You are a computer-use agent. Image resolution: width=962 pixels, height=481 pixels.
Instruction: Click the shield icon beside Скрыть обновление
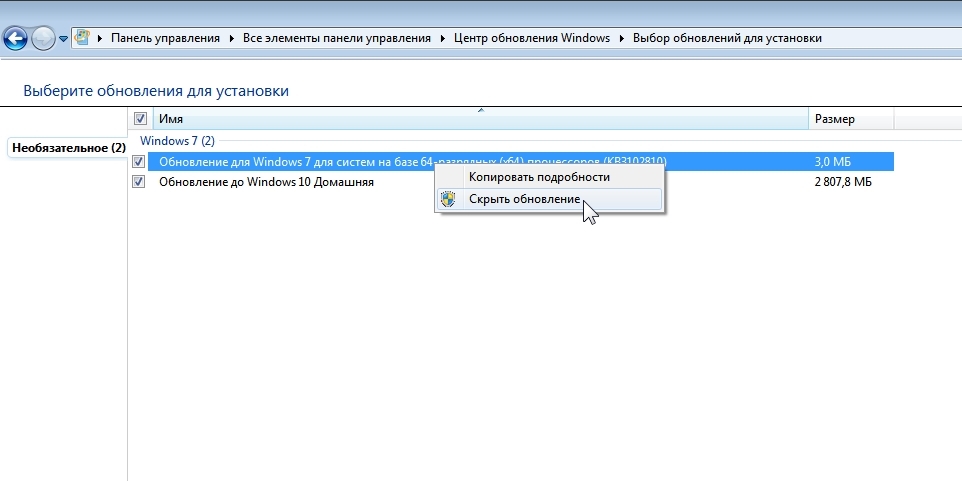pos(448,199)
